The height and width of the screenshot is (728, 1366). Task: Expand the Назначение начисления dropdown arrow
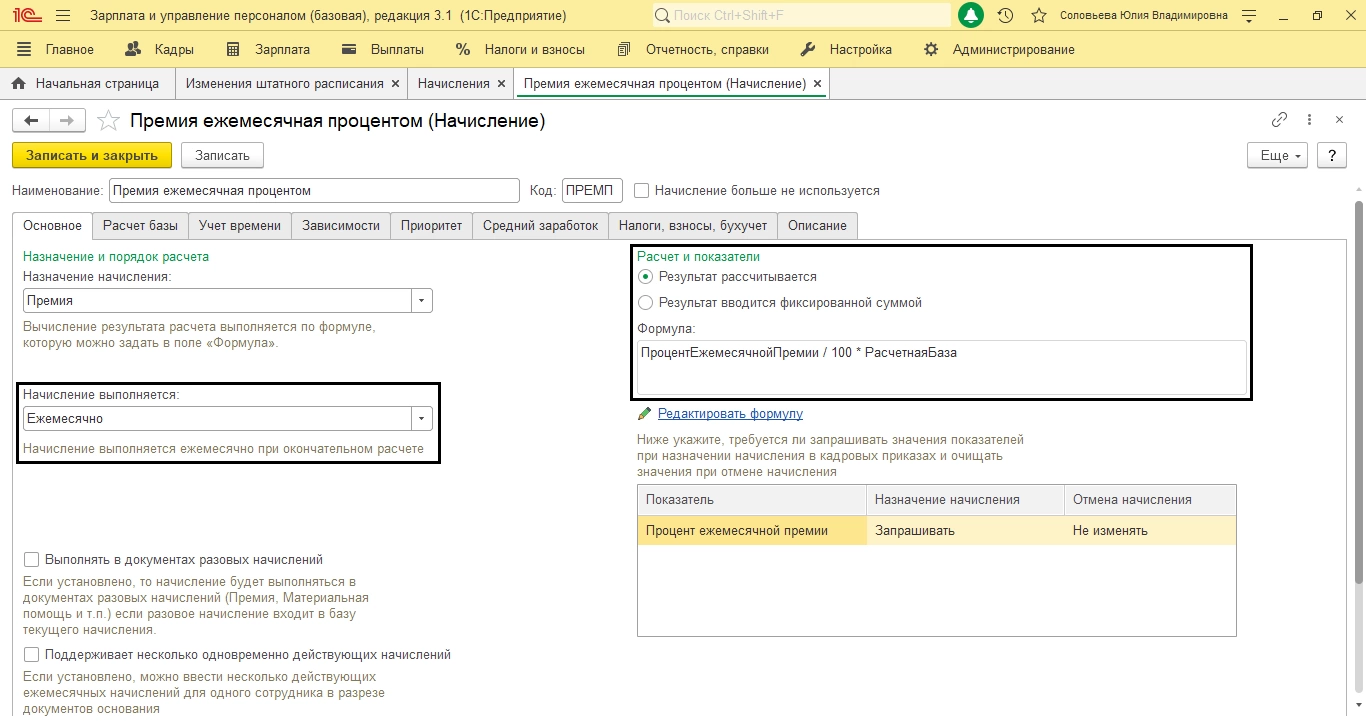pos(422,300)
